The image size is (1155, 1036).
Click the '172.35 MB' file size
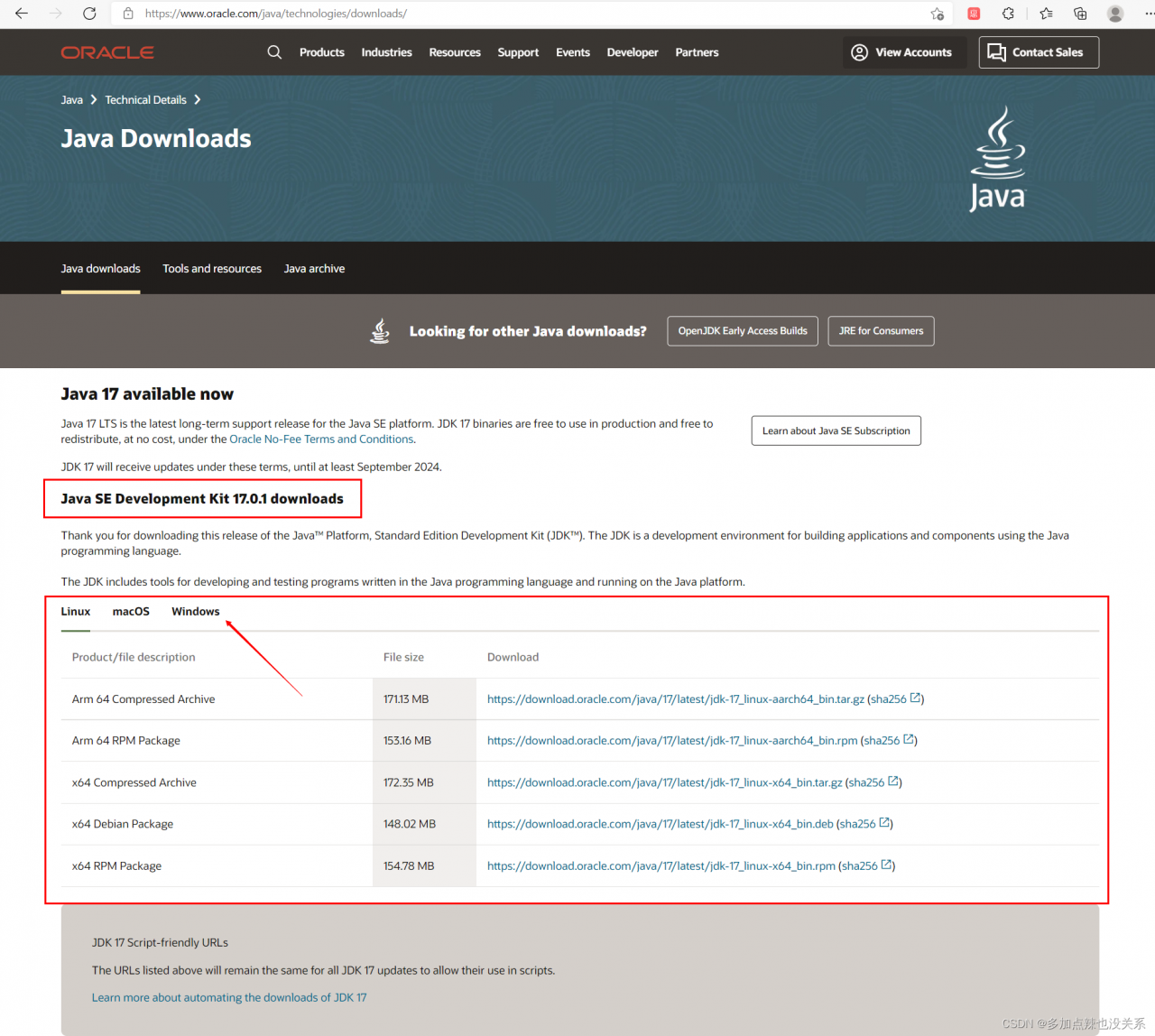point(409,782)
